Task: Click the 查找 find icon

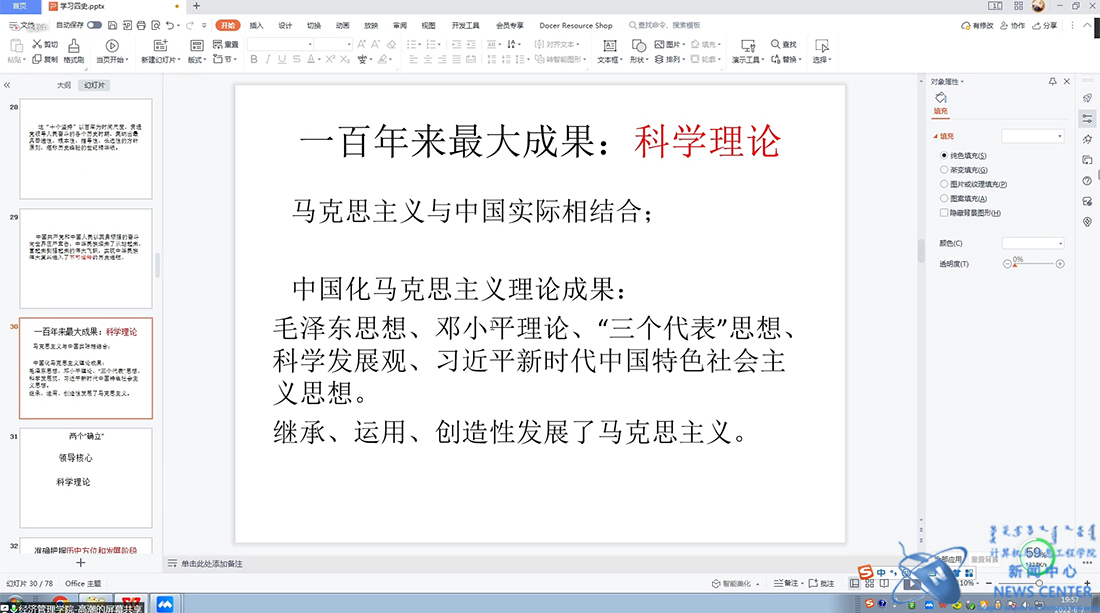Action: tap(776, 44)
